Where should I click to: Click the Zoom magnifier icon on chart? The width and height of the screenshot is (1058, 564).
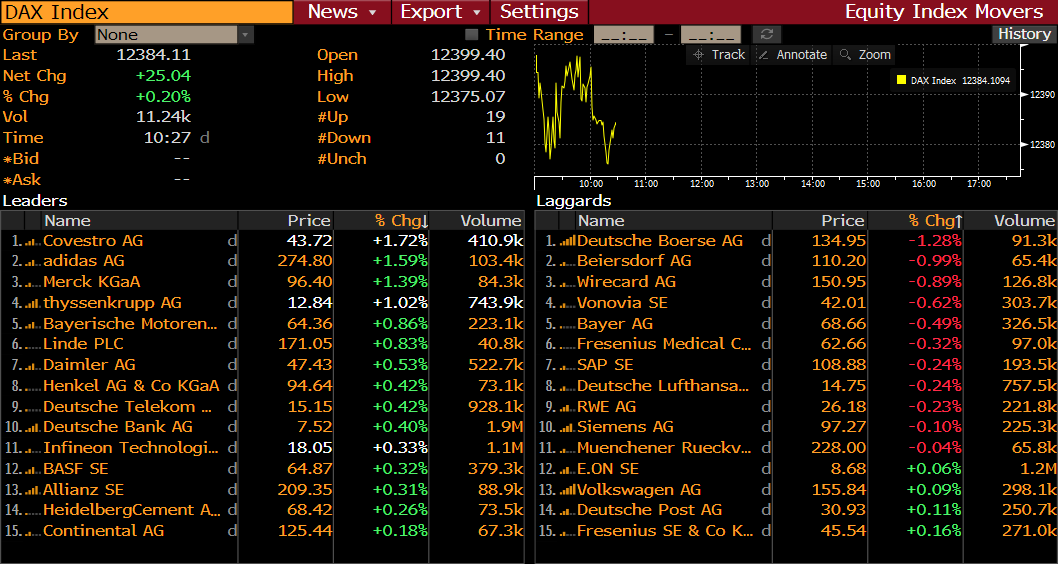click(845, 55)
